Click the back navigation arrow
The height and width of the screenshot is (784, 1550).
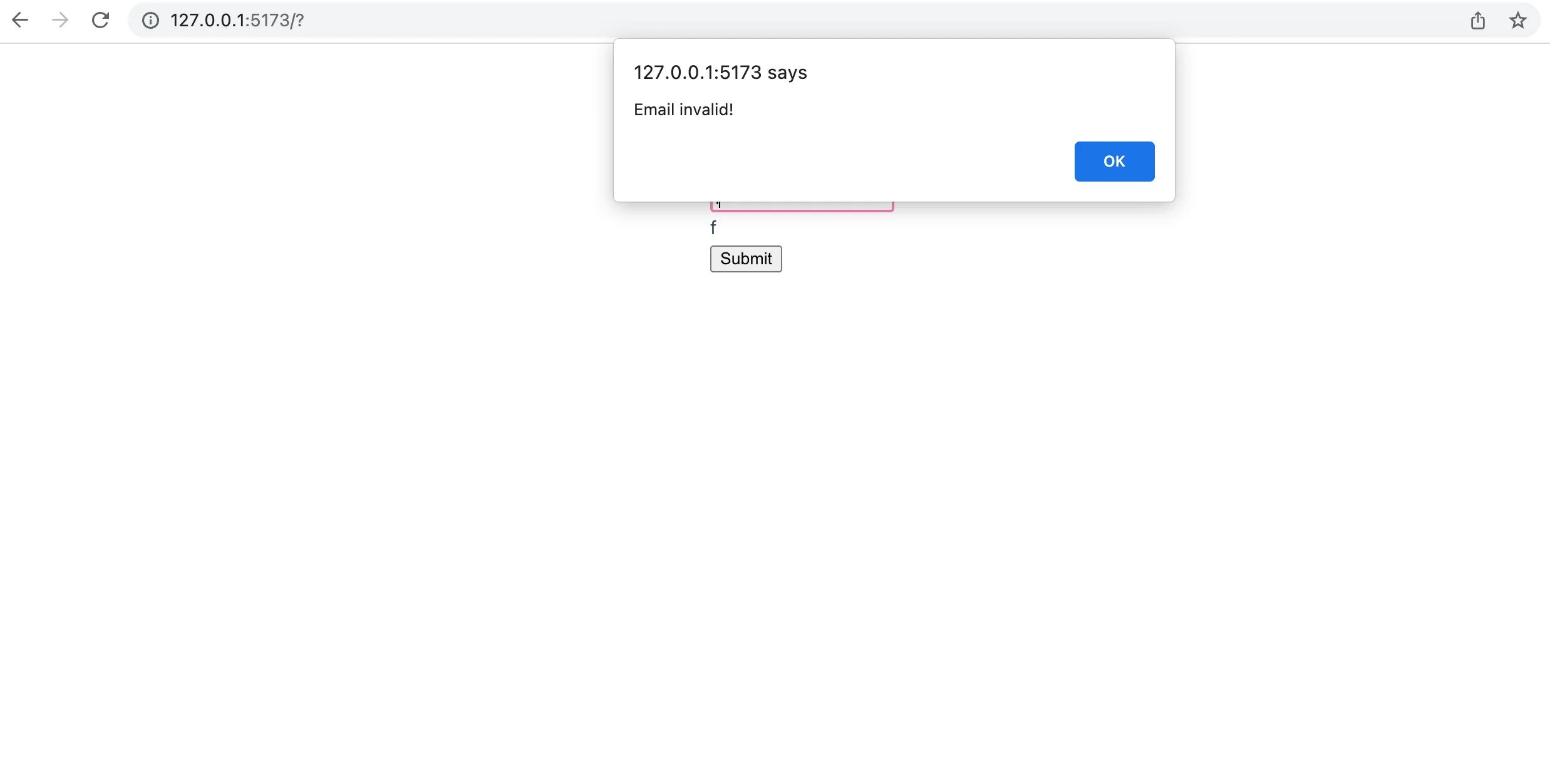tap(21, 20)
